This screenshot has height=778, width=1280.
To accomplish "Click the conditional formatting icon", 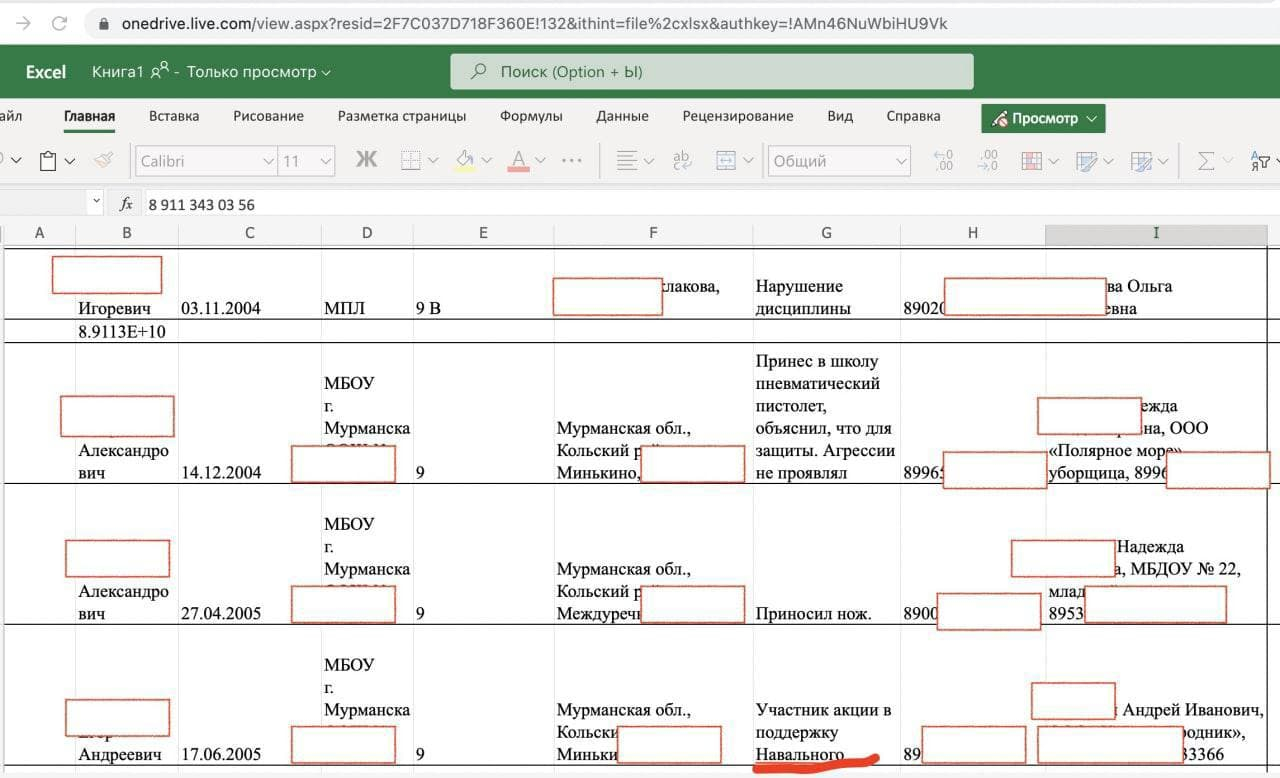I will 1031,160.
